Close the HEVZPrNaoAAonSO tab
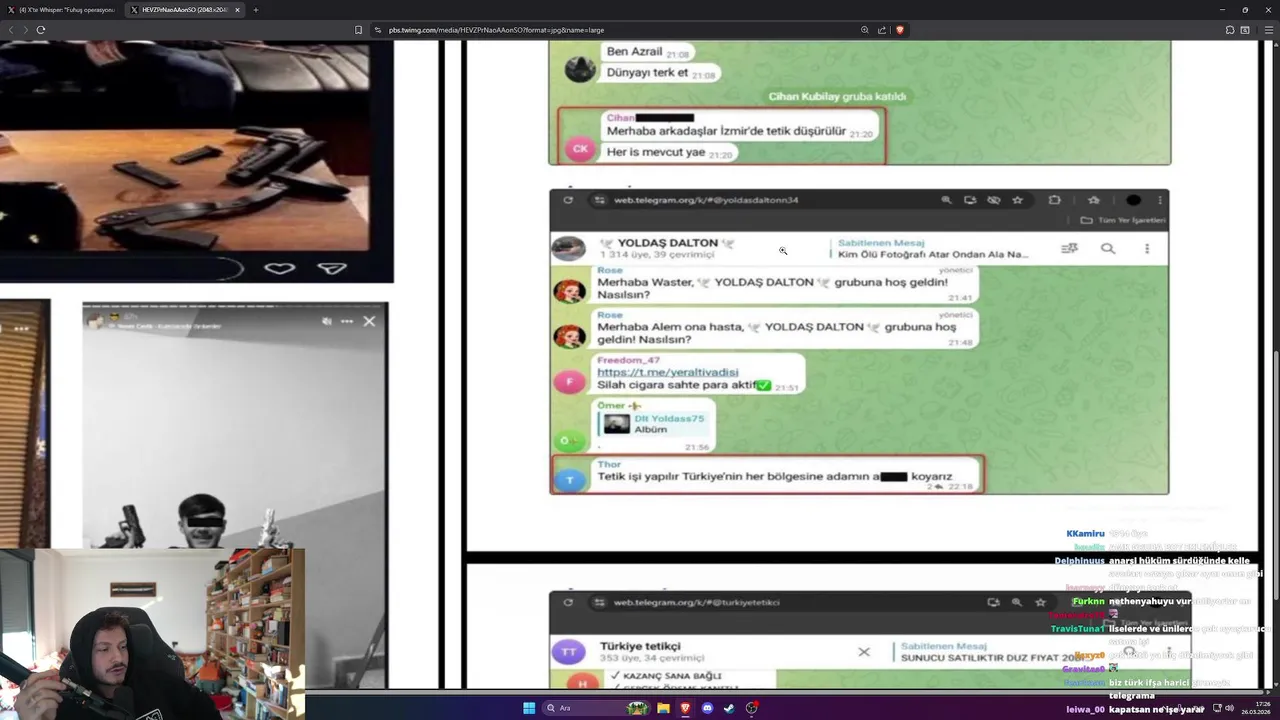 237,10
